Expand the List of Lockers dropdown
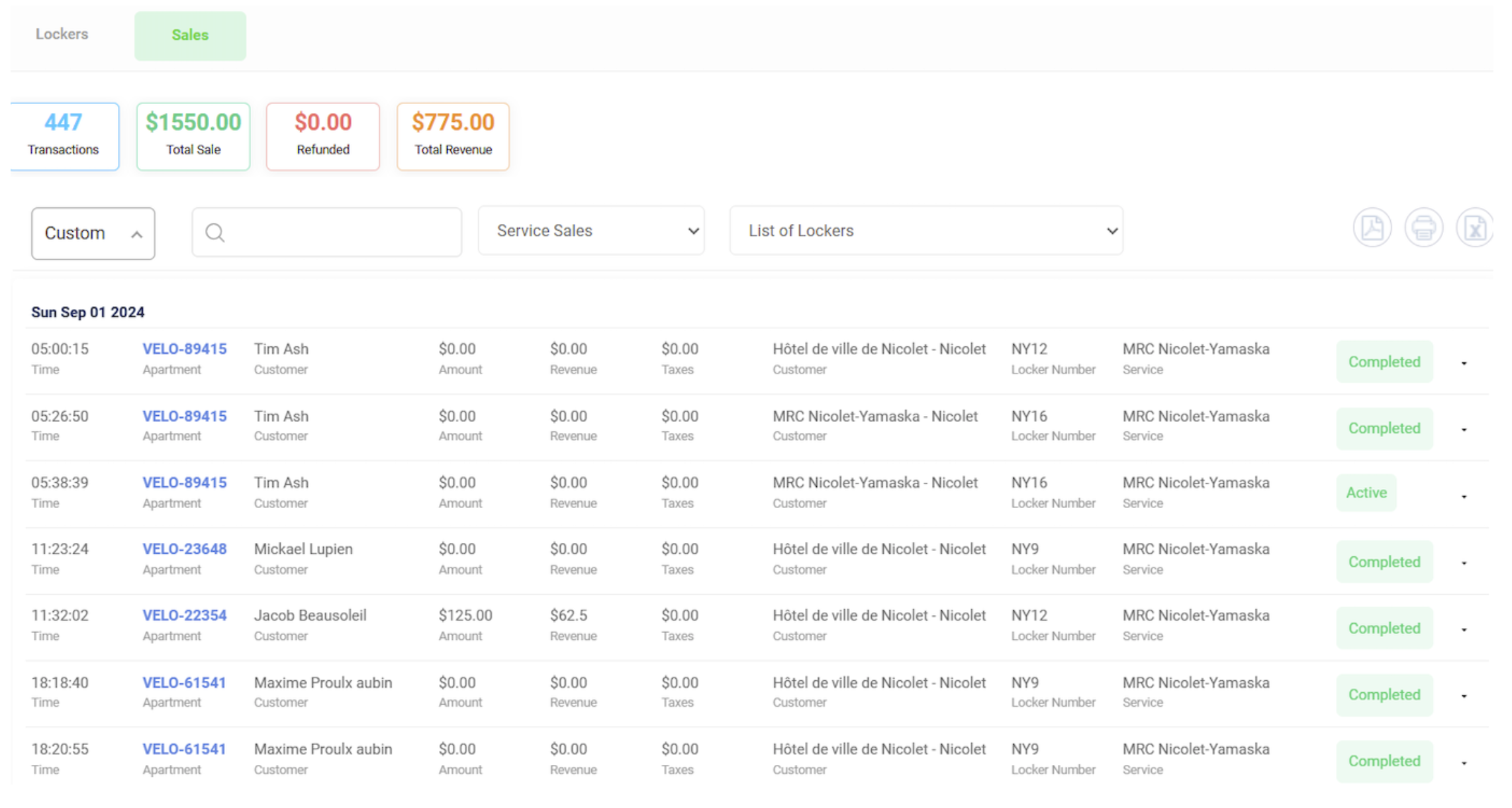This screenshot has width=1512, height=808. tap(926, 230)
